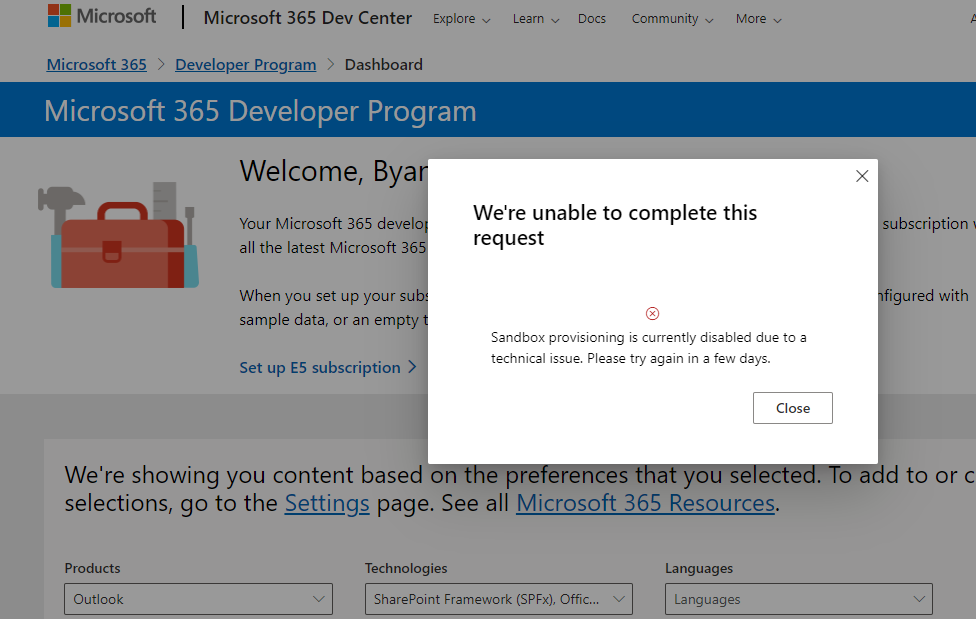The image size is (976, 619).
Task: Open the Technologies dropdown
Action: point(498,599)
